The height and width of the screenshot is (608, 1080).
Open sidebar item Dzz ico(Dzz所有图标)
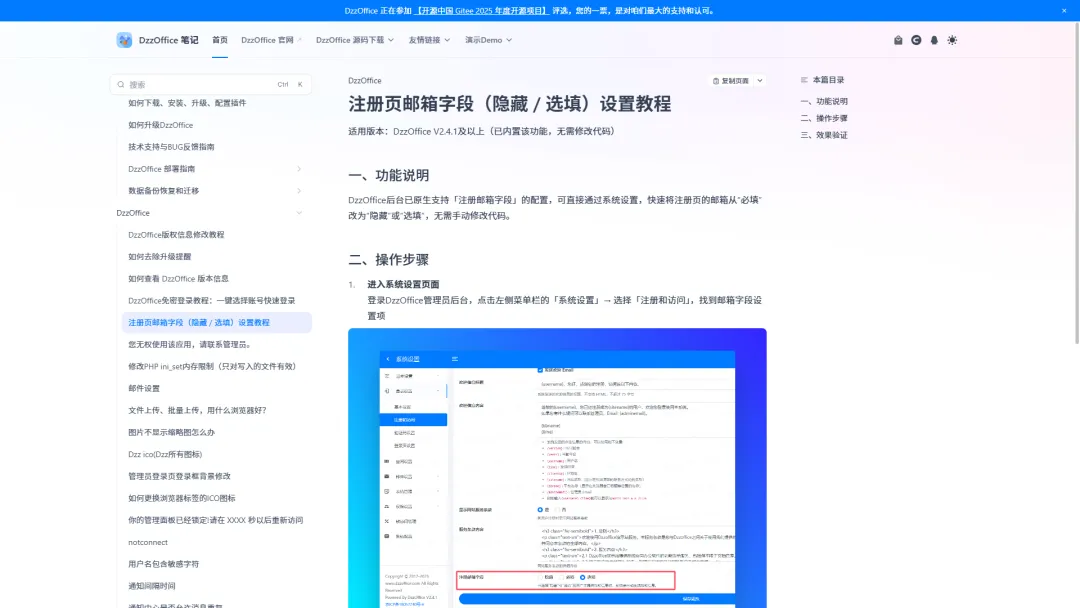pos(165,454)
